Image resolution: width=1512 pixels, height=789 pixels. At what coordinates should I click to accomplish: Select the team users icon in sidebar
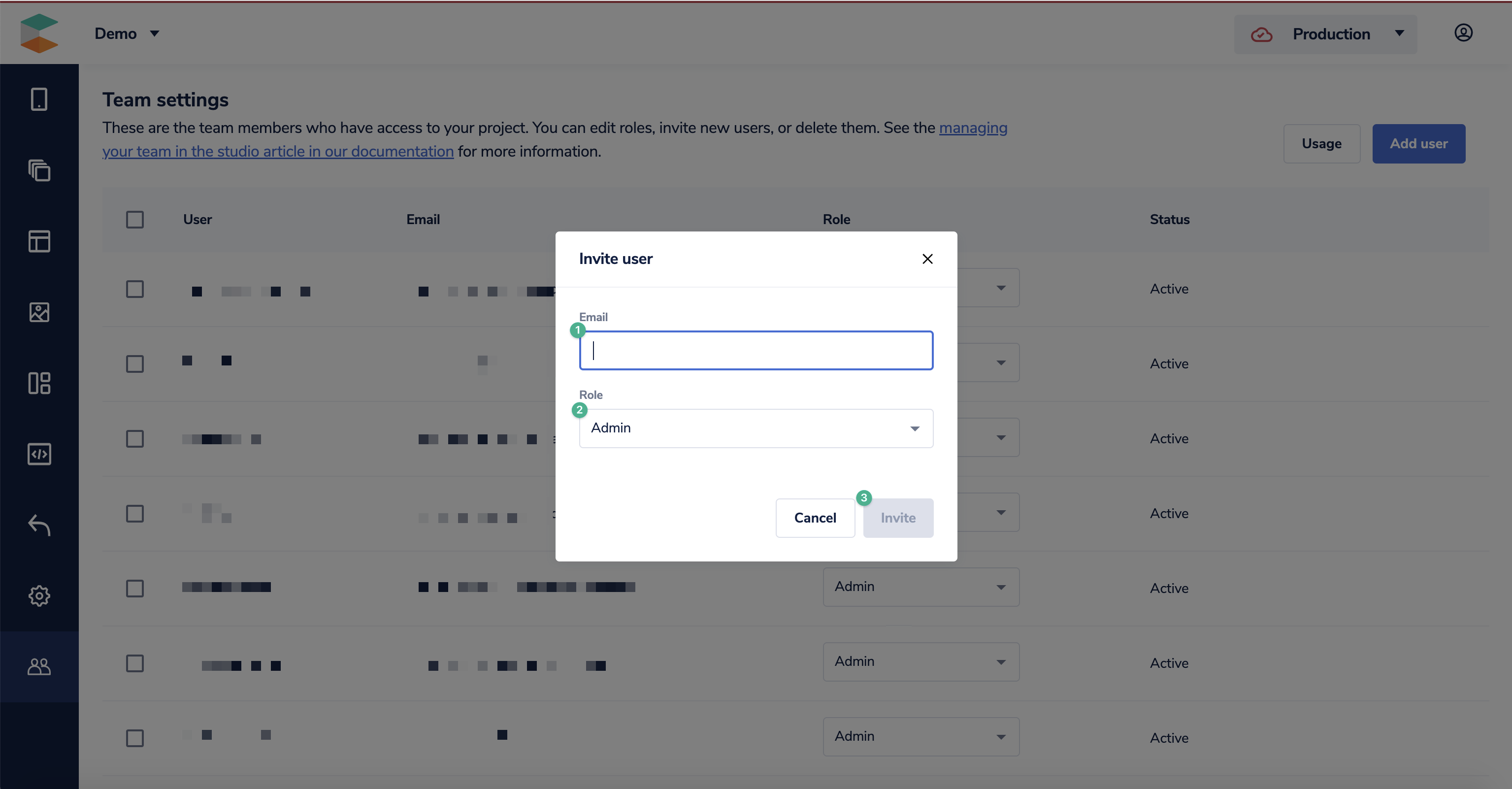click(x=39, y=666)
